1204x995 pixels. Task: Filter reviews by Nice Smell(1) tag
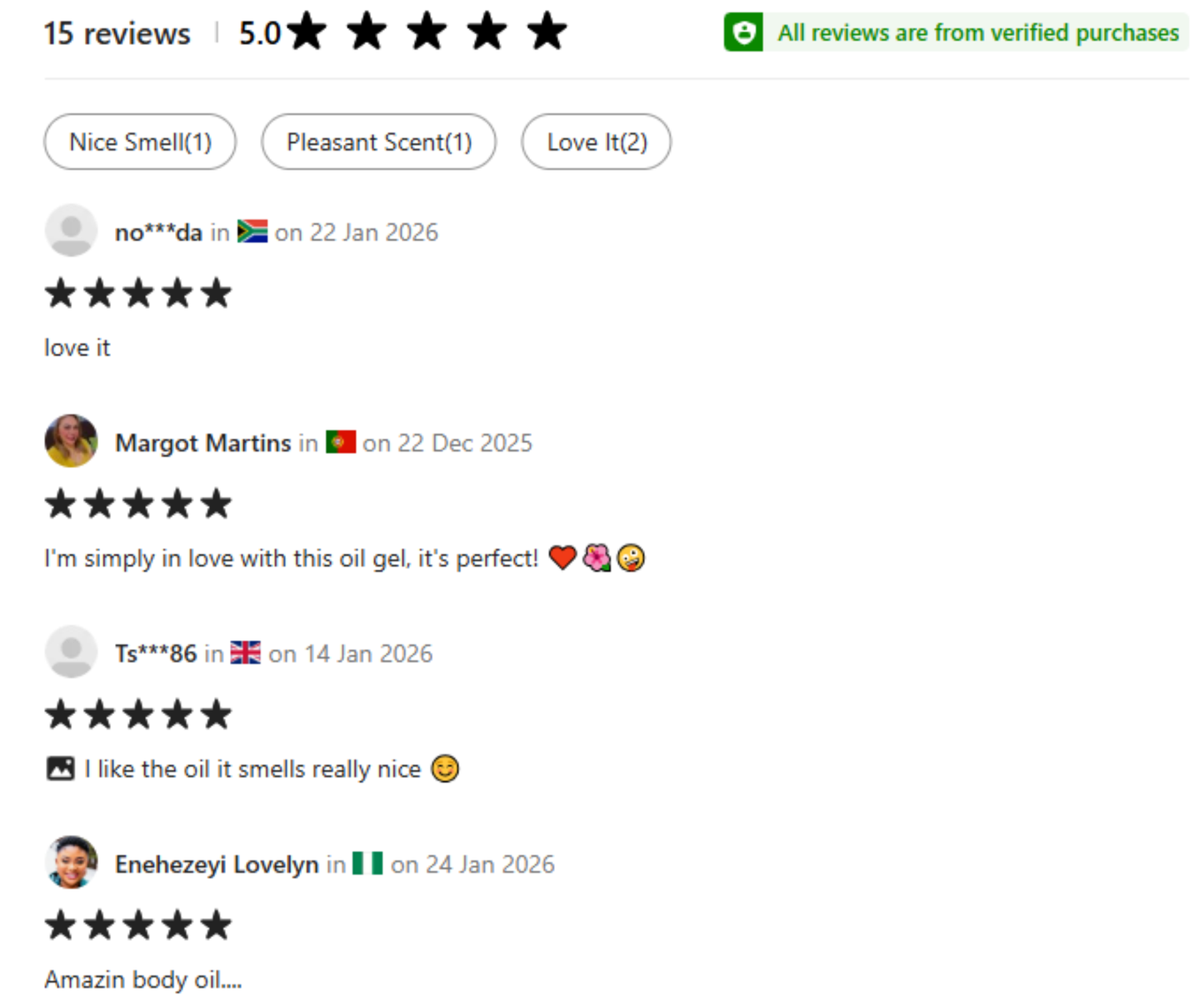click(x=140, y=142)
